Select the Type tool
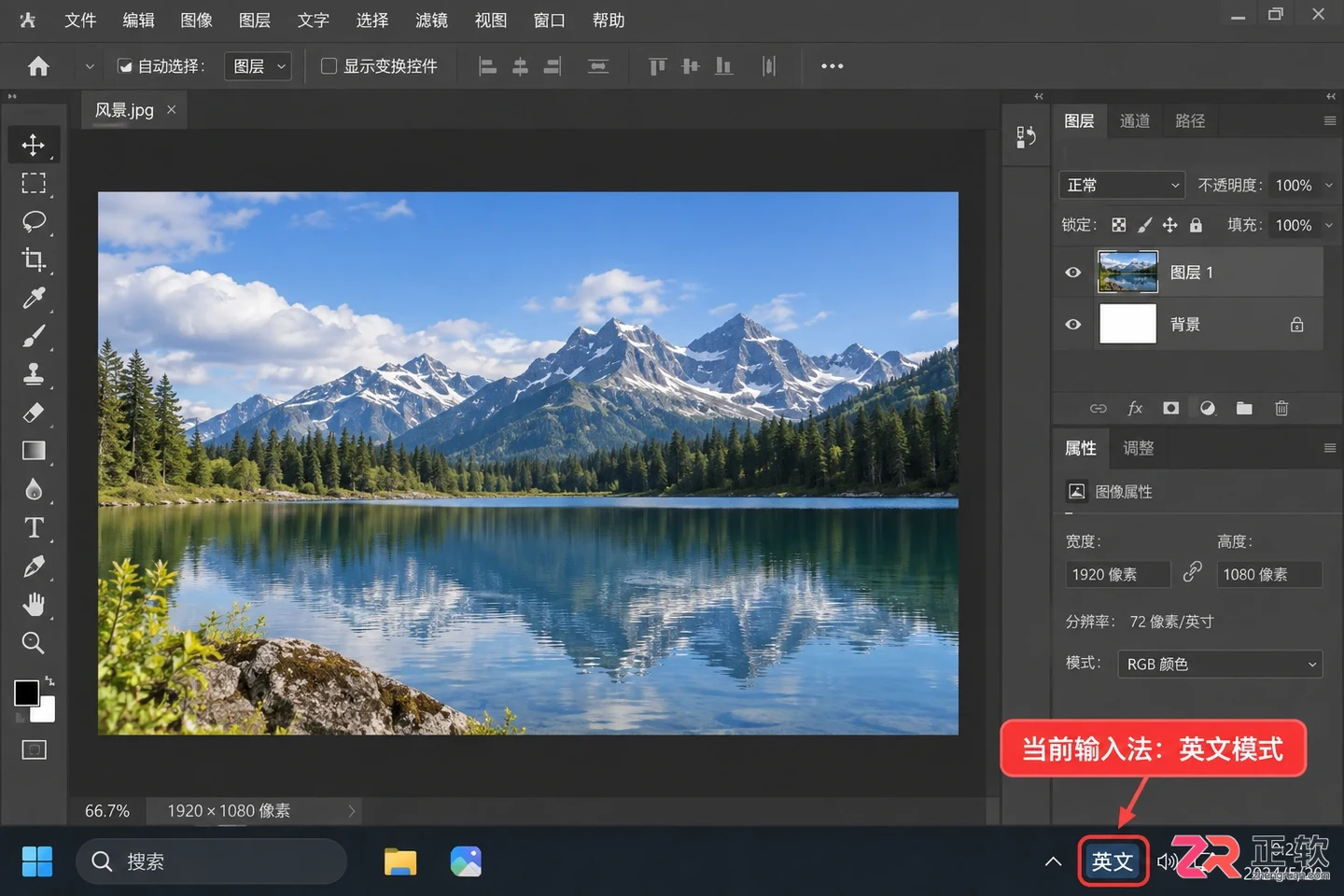Viewport: 1344px width, 896px height. tap(34, 527)
